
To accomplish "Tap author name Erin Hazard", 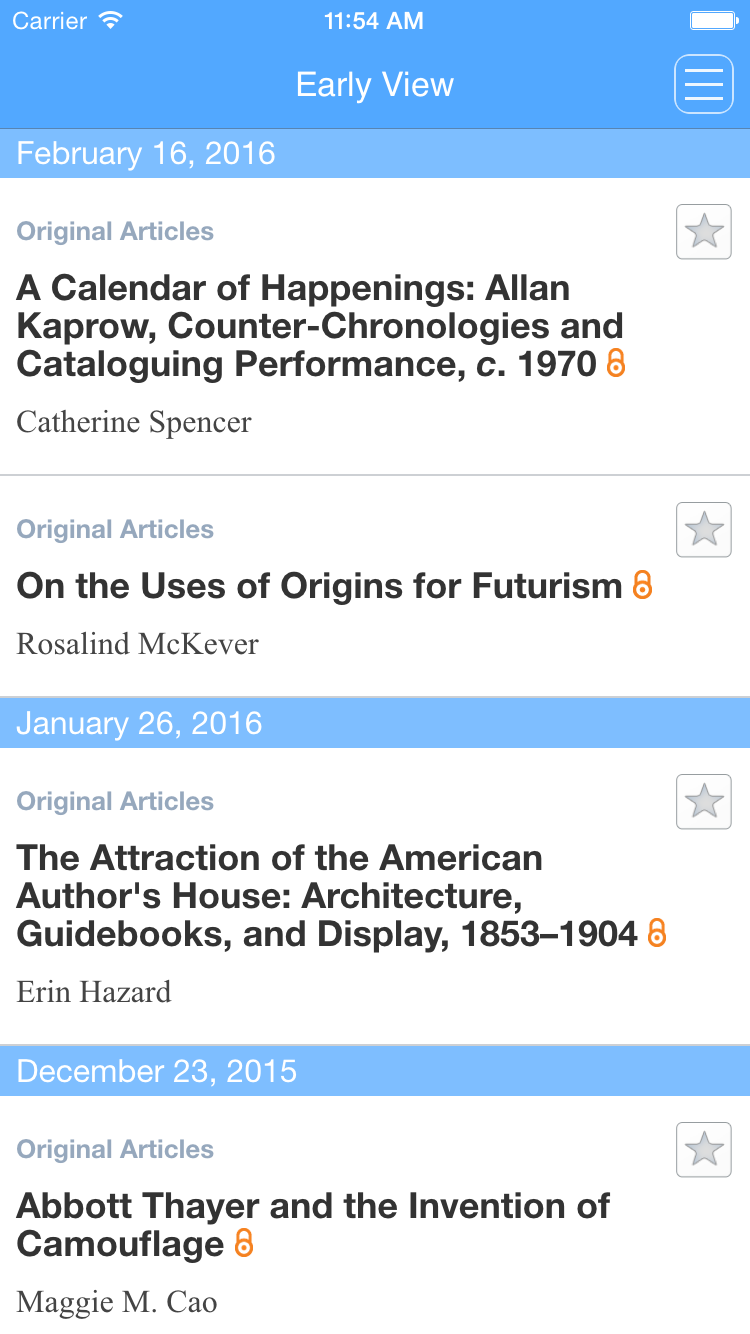I will [x=94, y=992].
